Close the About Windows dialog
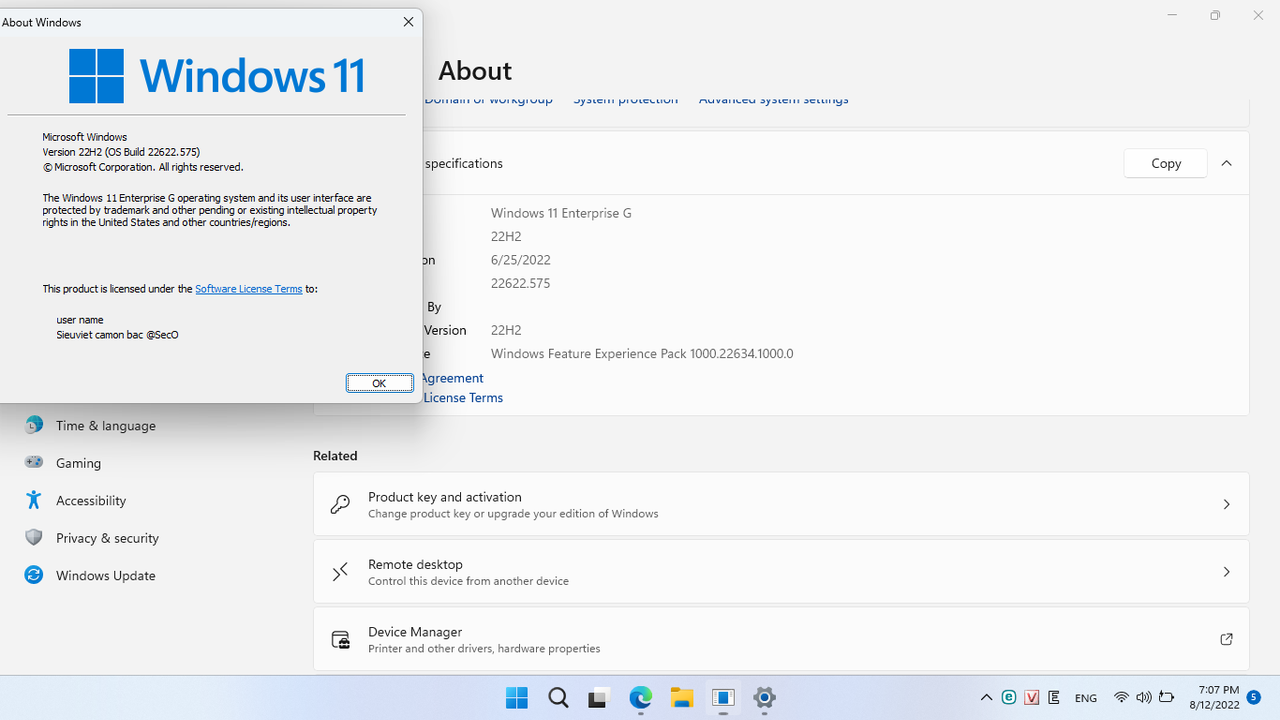The image size is (1280, 720). click(x=408, y=22)
